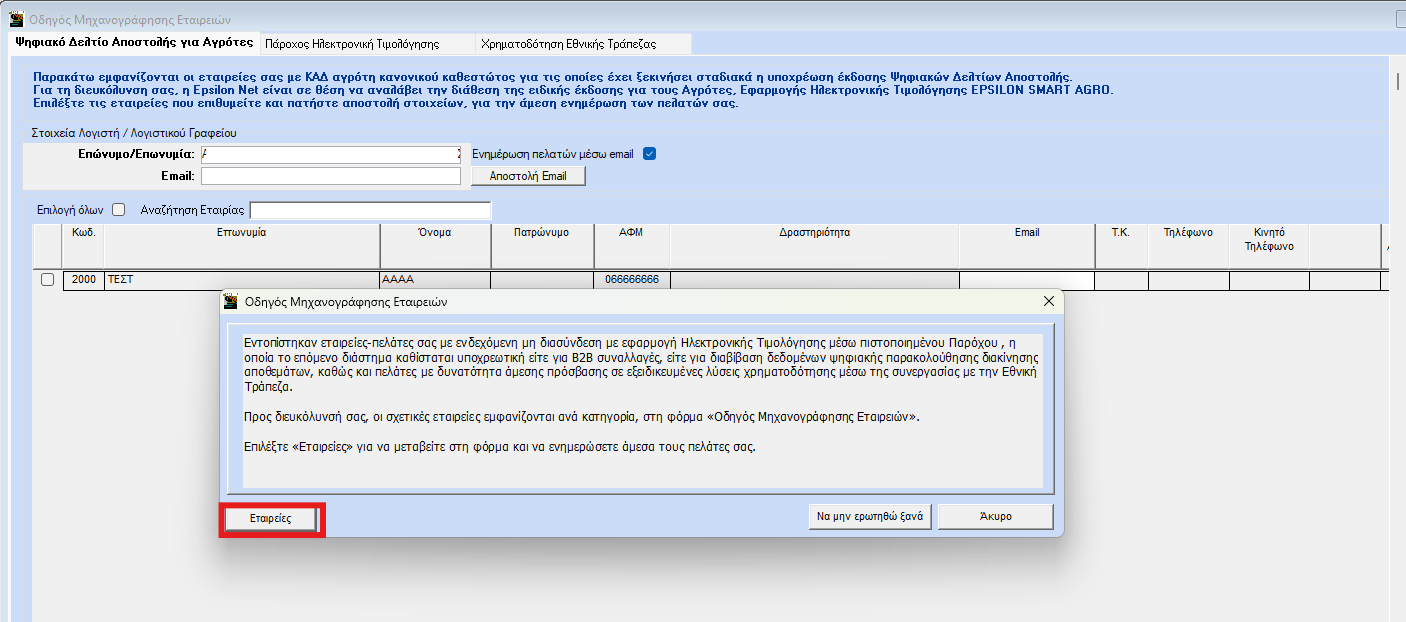Uncheck Ενημέρωση πελατών μέσω email checkbox
The image size is (1406, 622).
click(x=649, y=154)
